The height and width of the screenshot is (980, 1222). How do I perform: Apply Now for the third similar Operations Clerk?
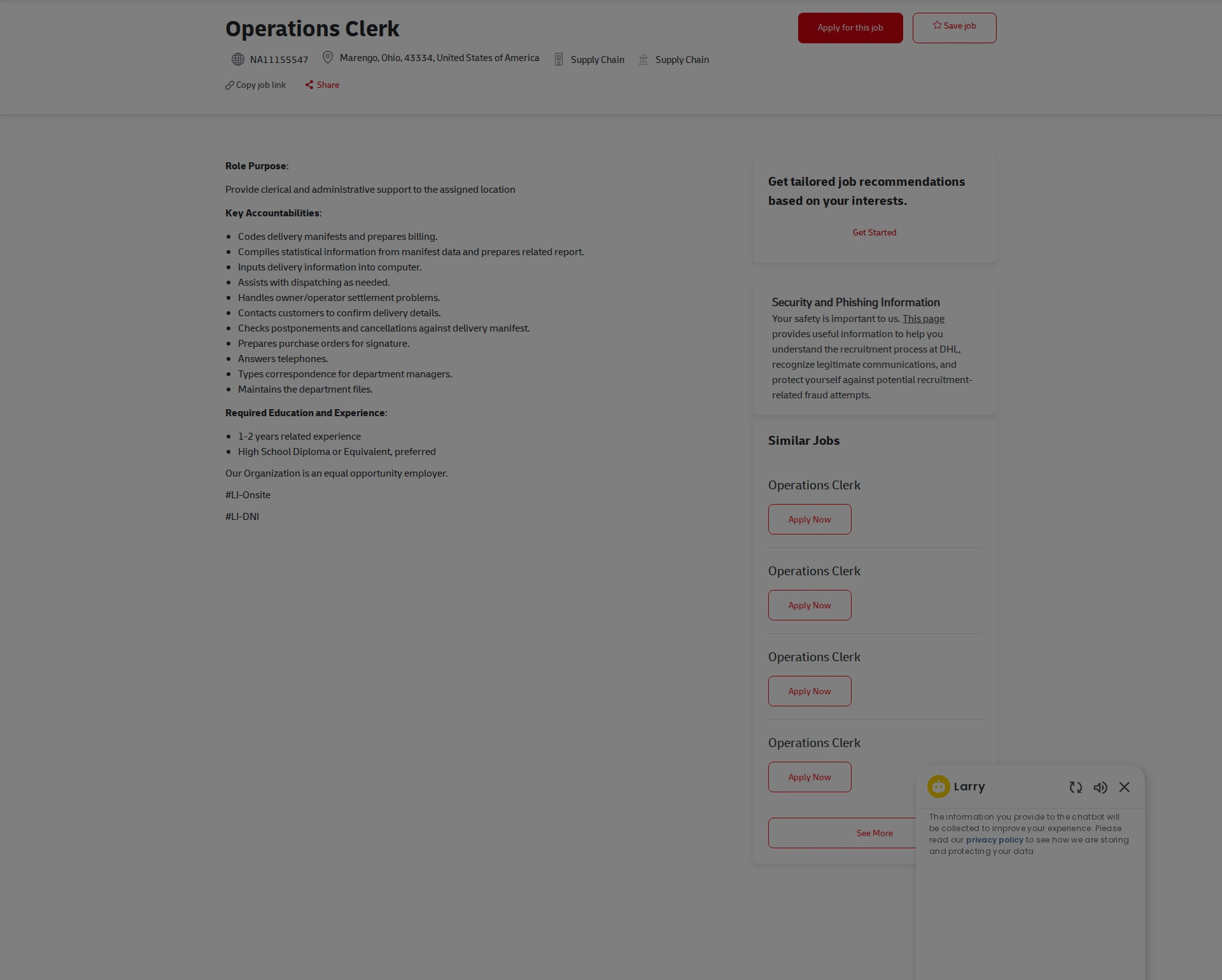[x=810, y=691]
